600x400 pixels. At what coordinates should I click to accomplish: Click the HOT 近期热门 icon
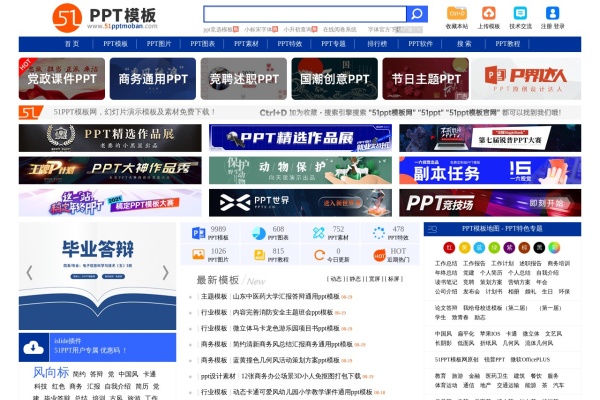click(x=379, y=255)
